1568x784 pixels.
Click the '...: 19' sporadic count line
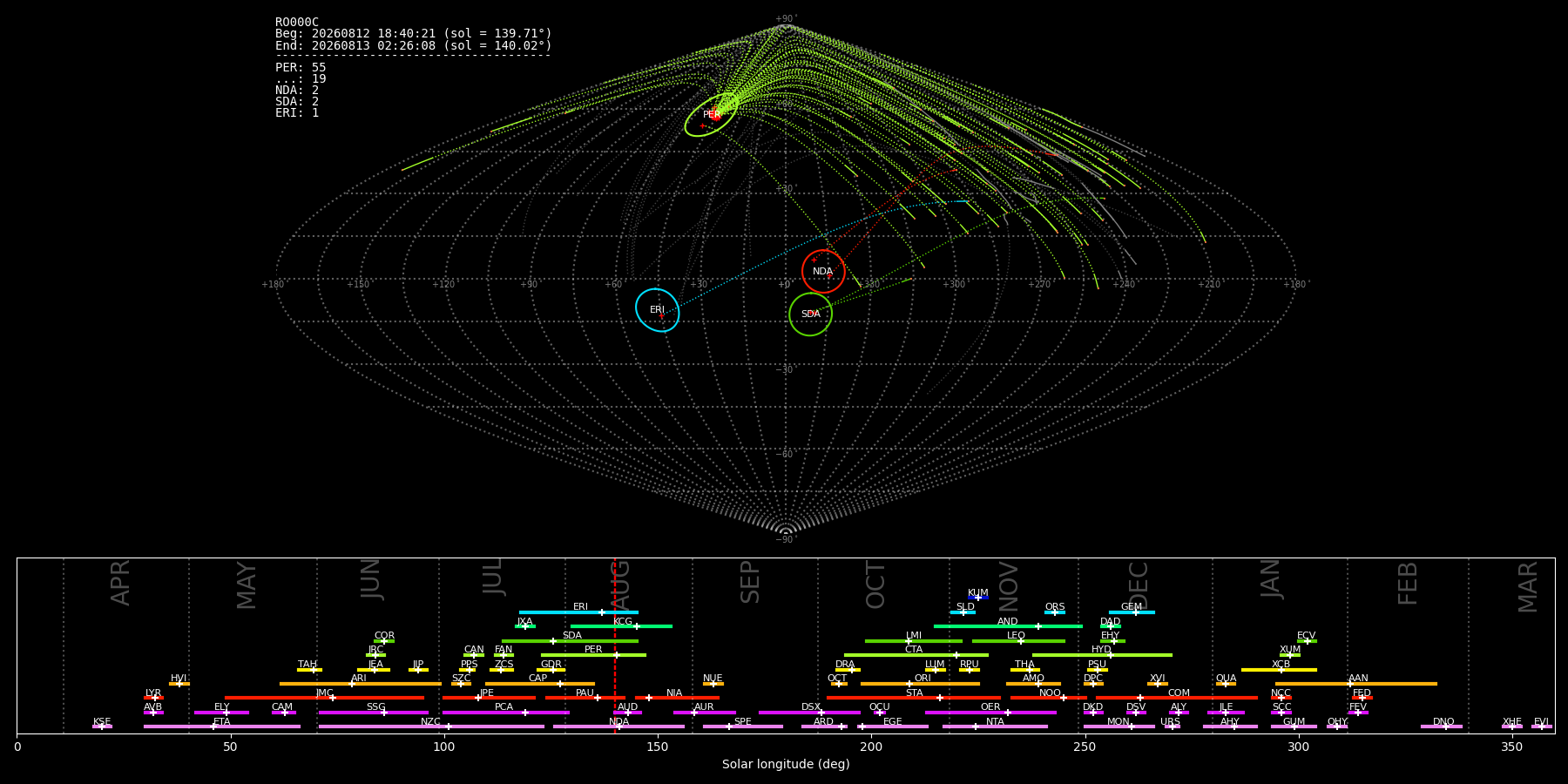point(301,78)
